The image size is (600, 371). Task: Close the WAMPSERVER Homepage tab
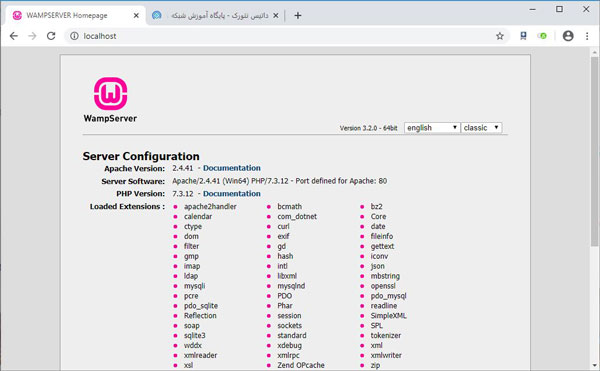[136, 16]
